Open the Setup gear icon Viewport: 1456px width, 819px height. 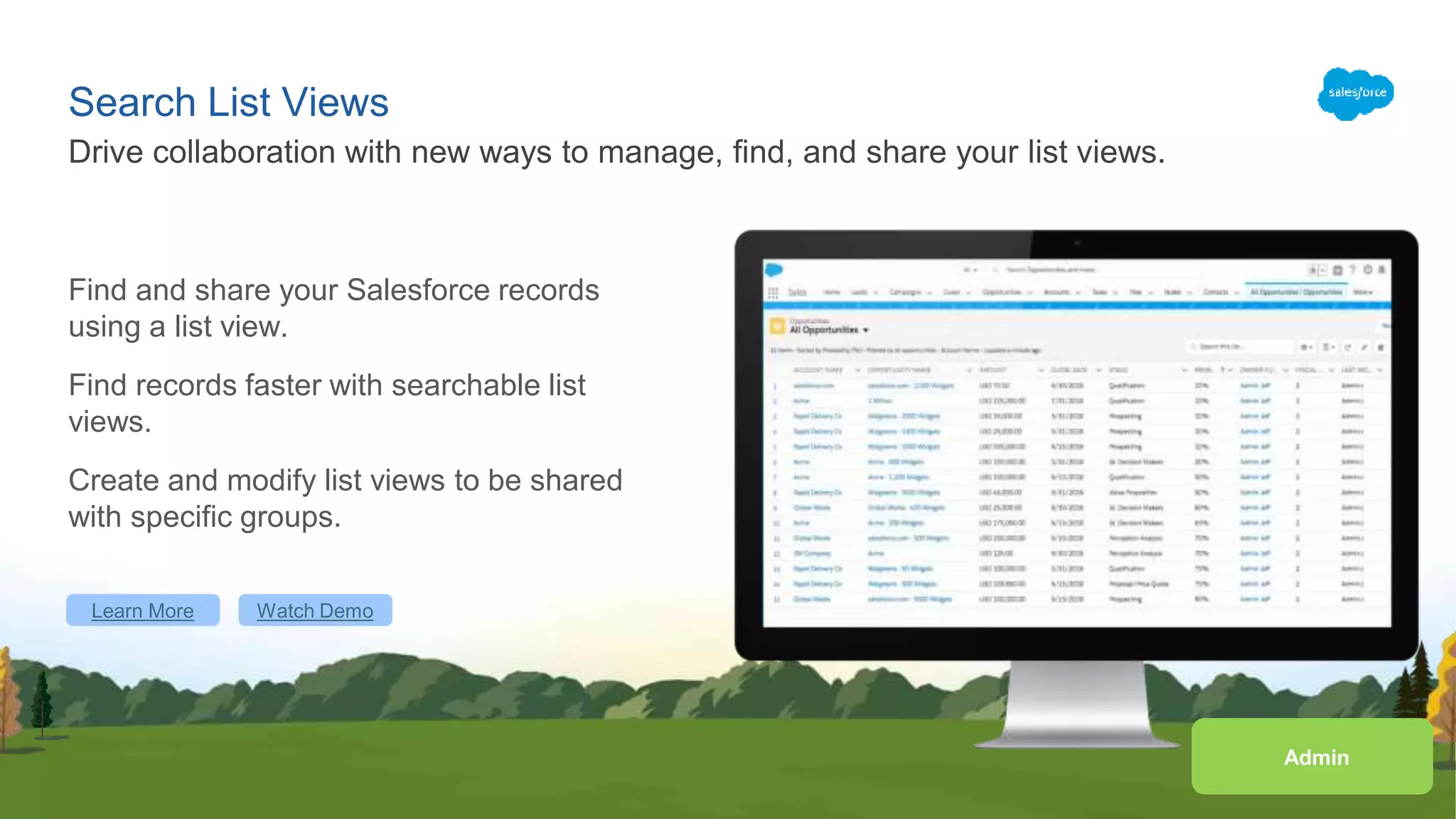1367,269
